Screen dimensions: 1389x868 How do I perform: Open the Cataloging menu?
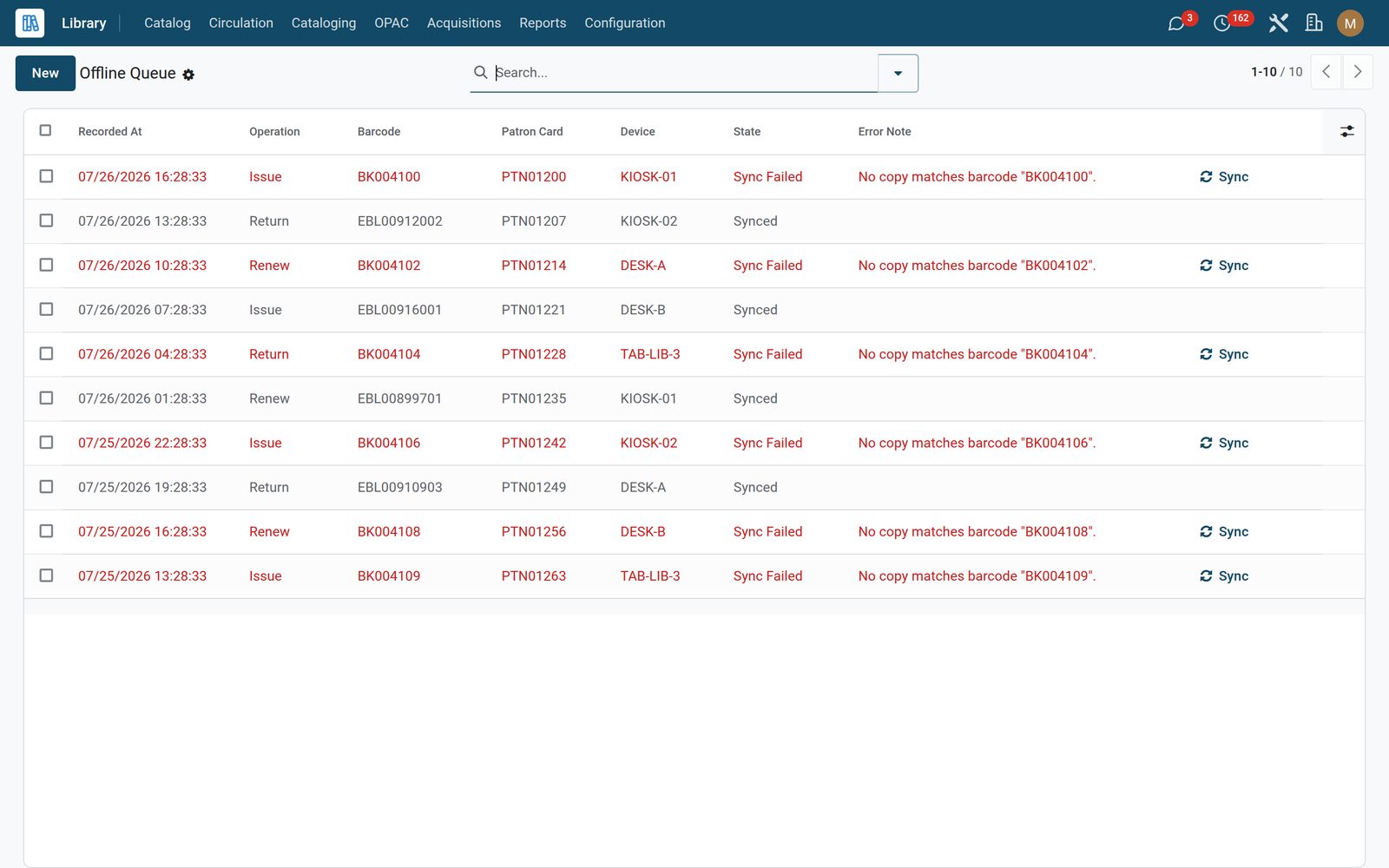tap(324, 23)
